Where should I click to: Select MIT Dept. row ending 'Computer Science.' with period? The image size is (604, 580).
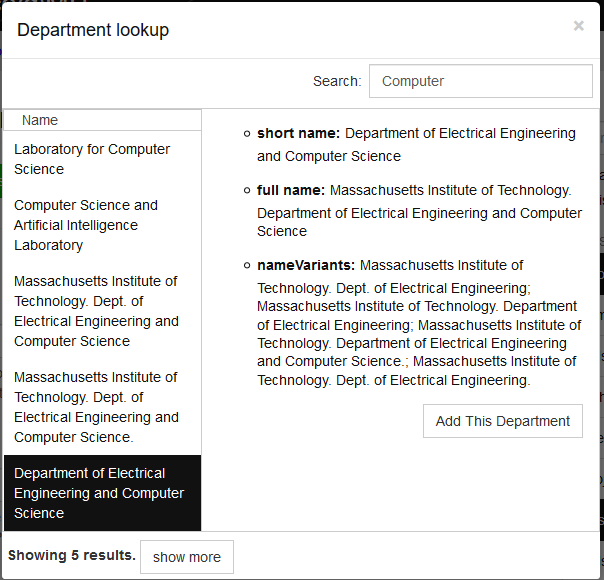coord(102,407)
